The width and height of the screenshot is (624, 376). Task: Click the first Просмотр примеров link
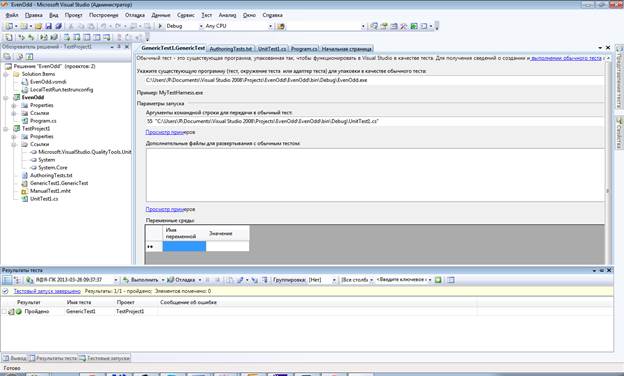(x=170, y=132)
